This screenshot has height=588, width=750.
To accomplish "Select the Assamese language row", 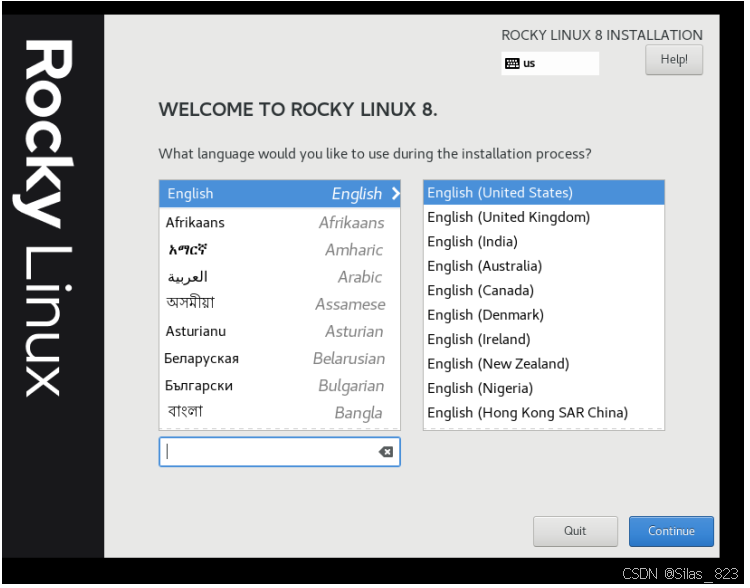I will [281, 305].
